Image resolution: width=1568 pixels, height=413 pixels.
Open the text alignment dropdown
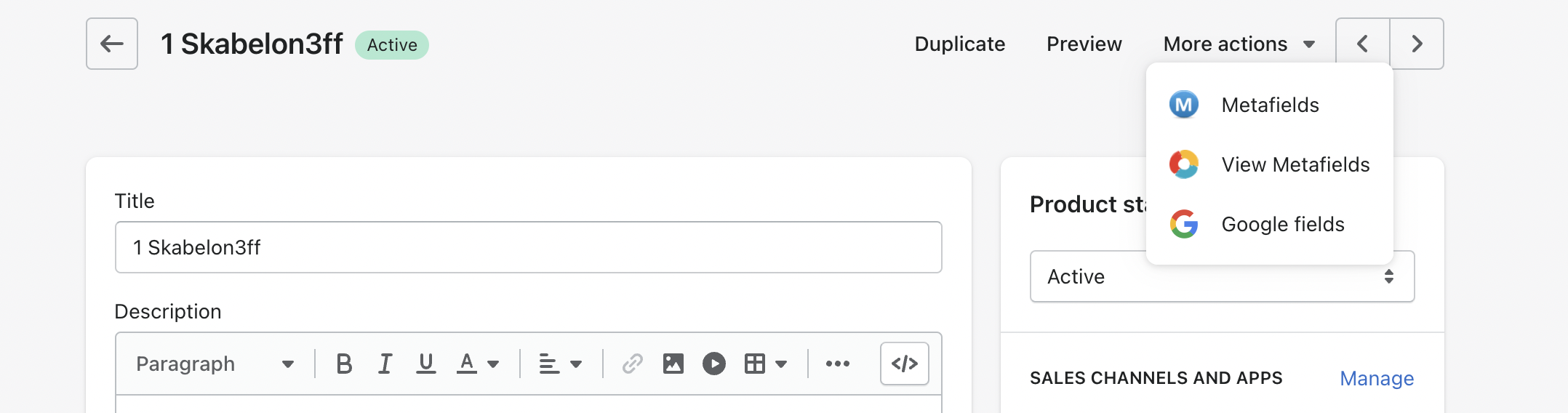pos(561,364)
